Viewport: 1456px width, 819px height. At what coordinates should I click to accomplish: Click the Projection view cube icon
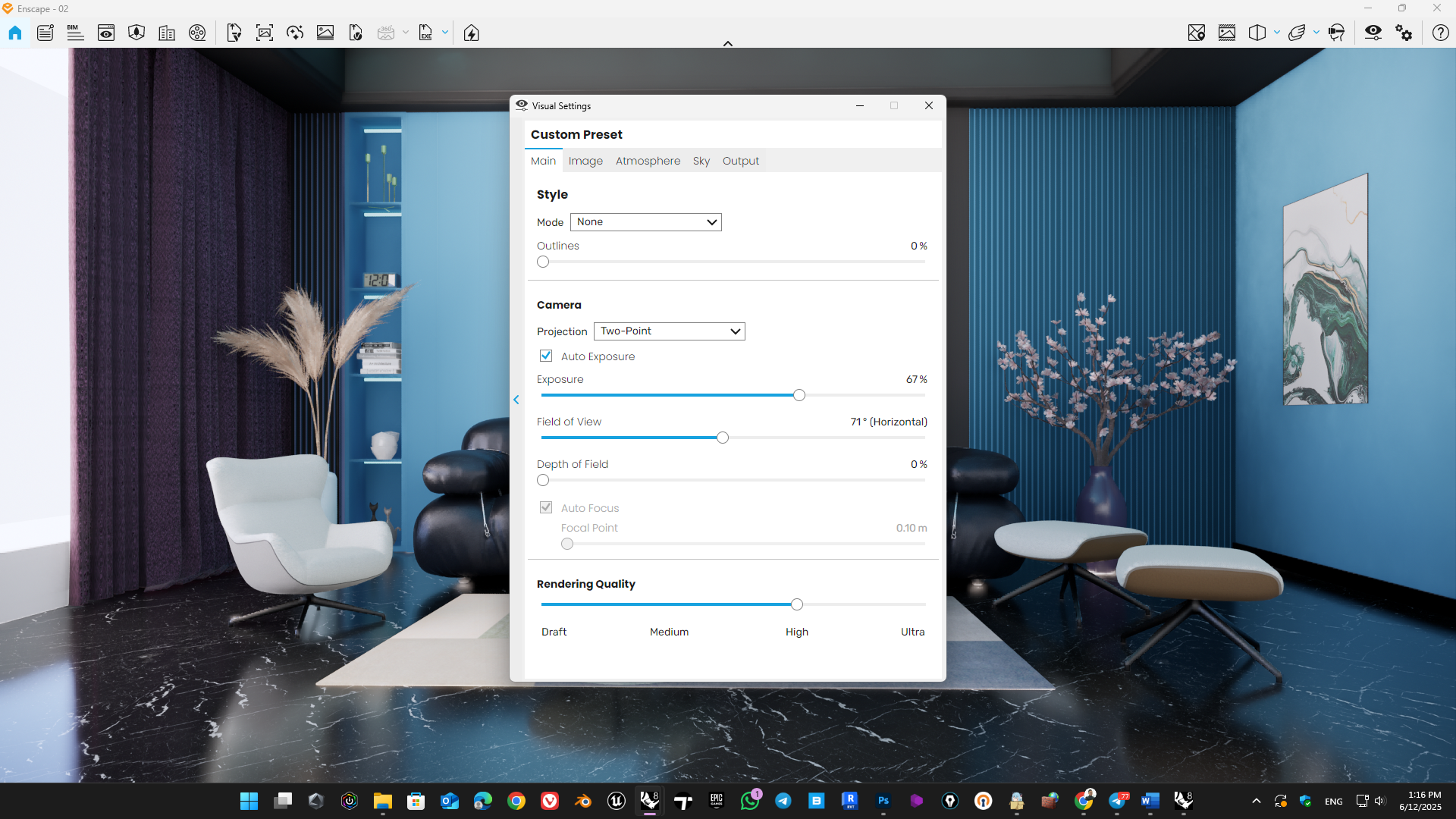1257,33
